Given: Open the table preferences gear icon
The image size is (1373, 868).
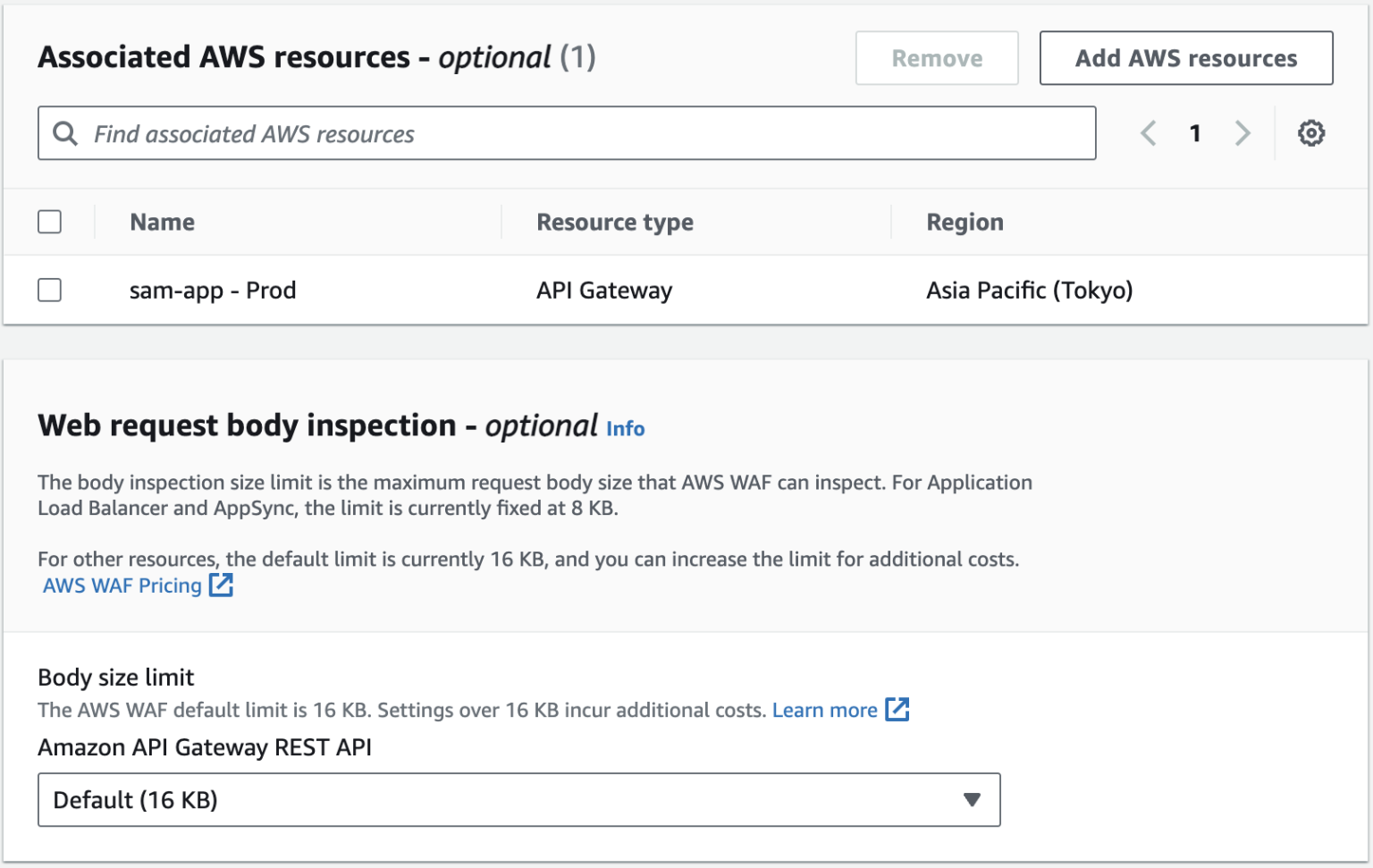Looking at the screenshot, I should 1310,133.
